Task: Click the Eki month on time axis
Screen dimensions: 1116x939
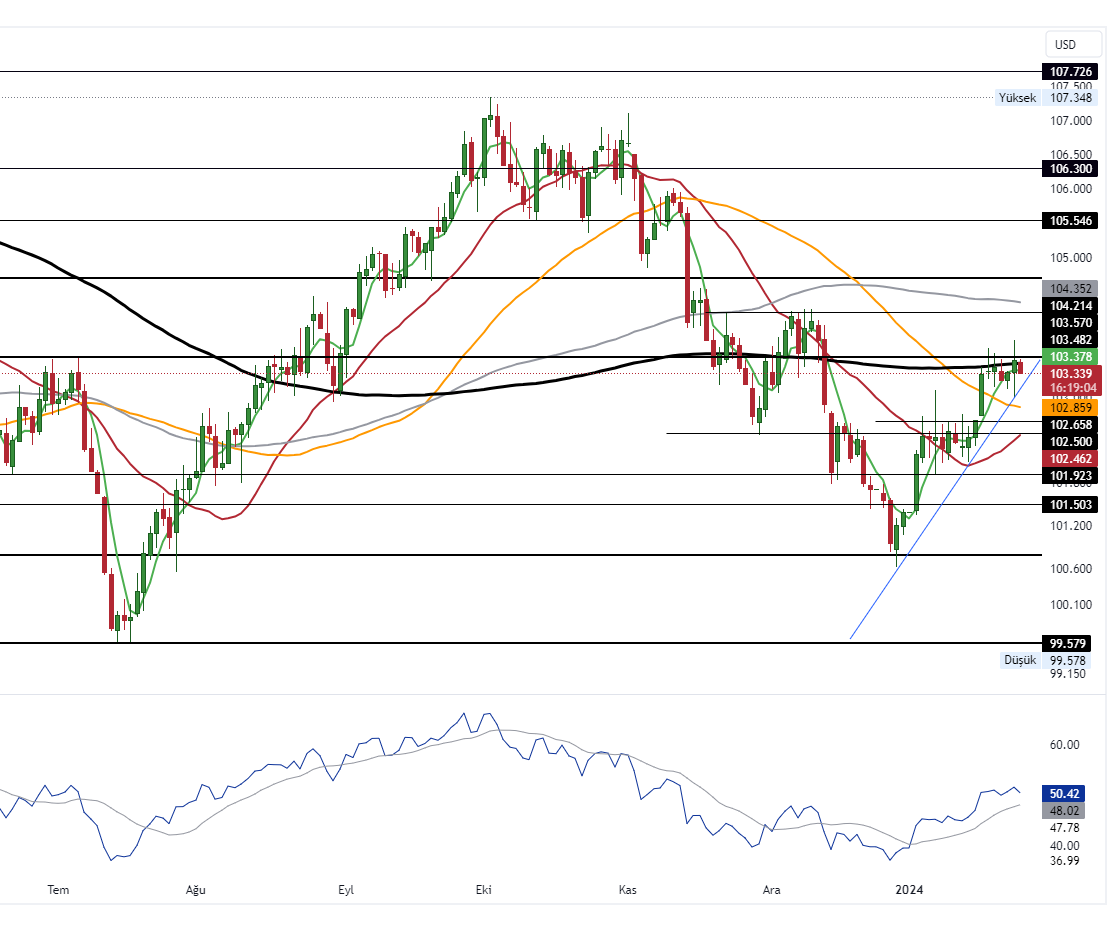Action: tap(484, 890)
